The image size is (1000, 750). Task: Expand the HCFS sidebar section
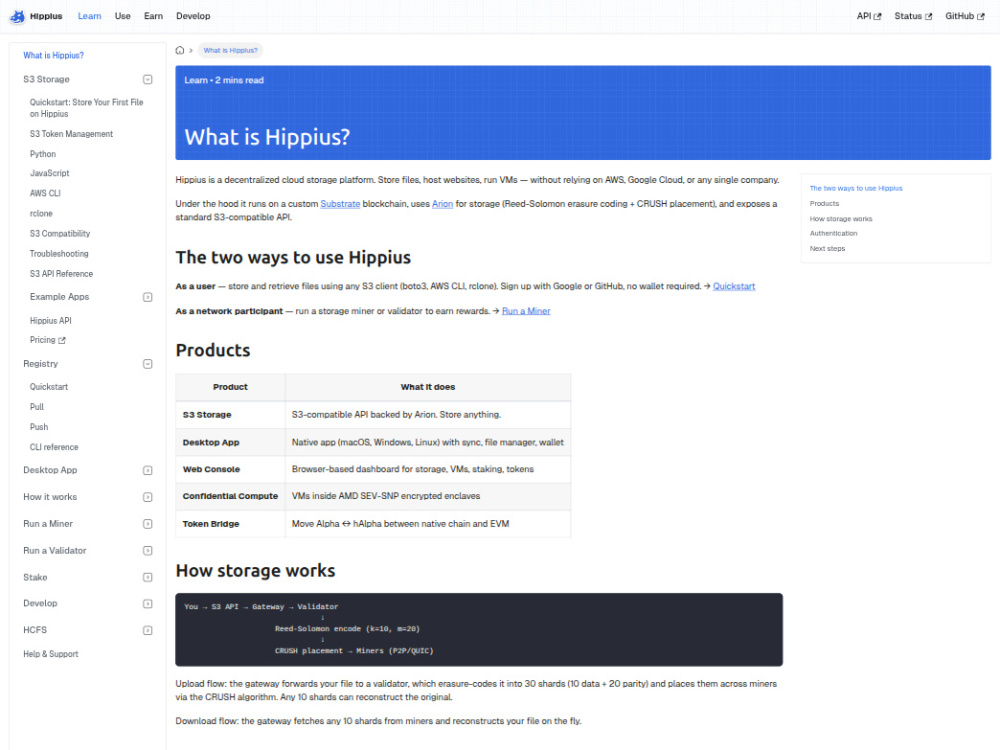[x=147, y=631]
